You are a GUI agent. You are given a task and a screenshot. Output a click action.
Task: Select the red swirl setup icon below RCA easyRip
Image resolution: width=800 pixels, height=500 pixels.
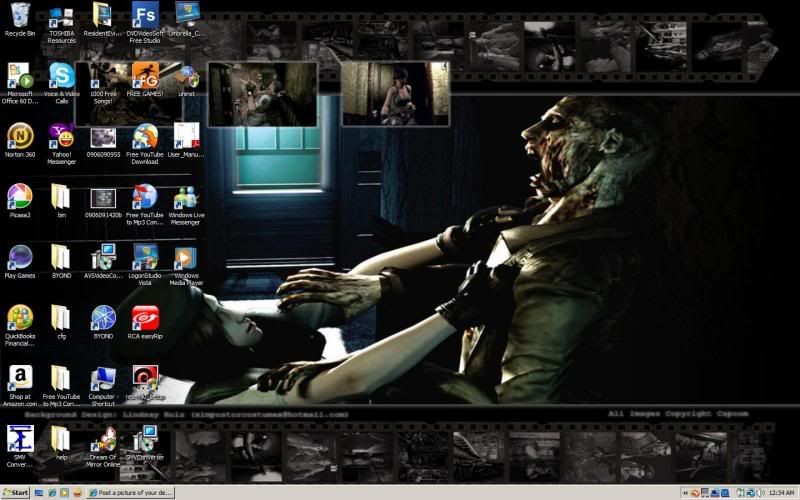145,383
